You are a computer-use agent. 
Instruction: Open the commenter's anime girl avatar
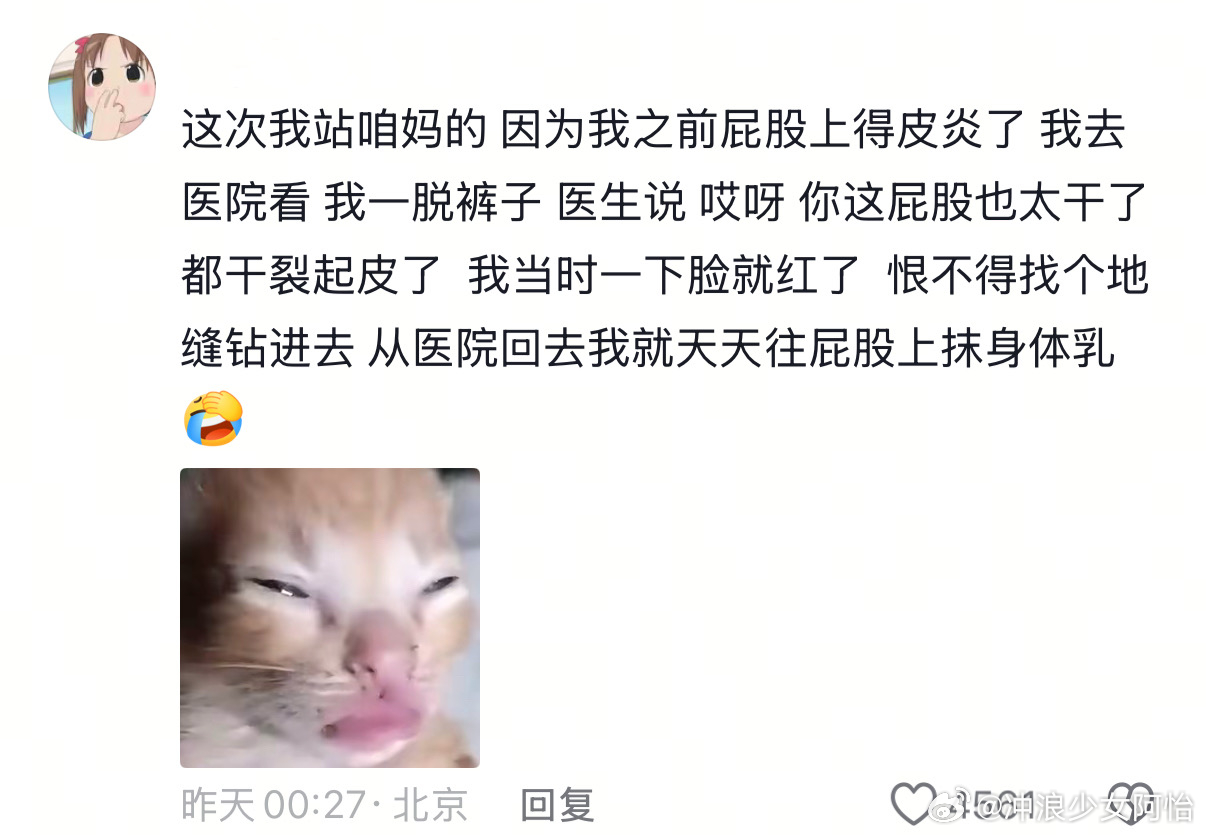tap(102, 86)
